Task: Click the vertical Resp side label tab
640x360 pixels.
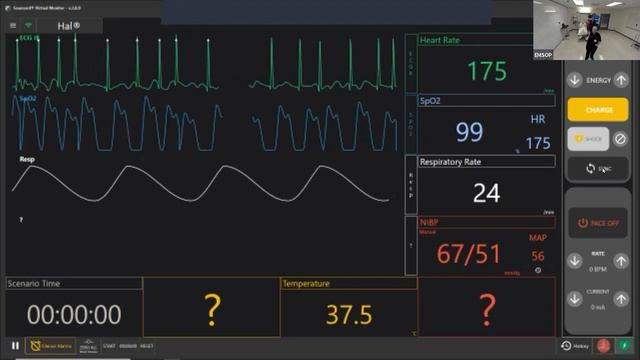Action: 411,185
